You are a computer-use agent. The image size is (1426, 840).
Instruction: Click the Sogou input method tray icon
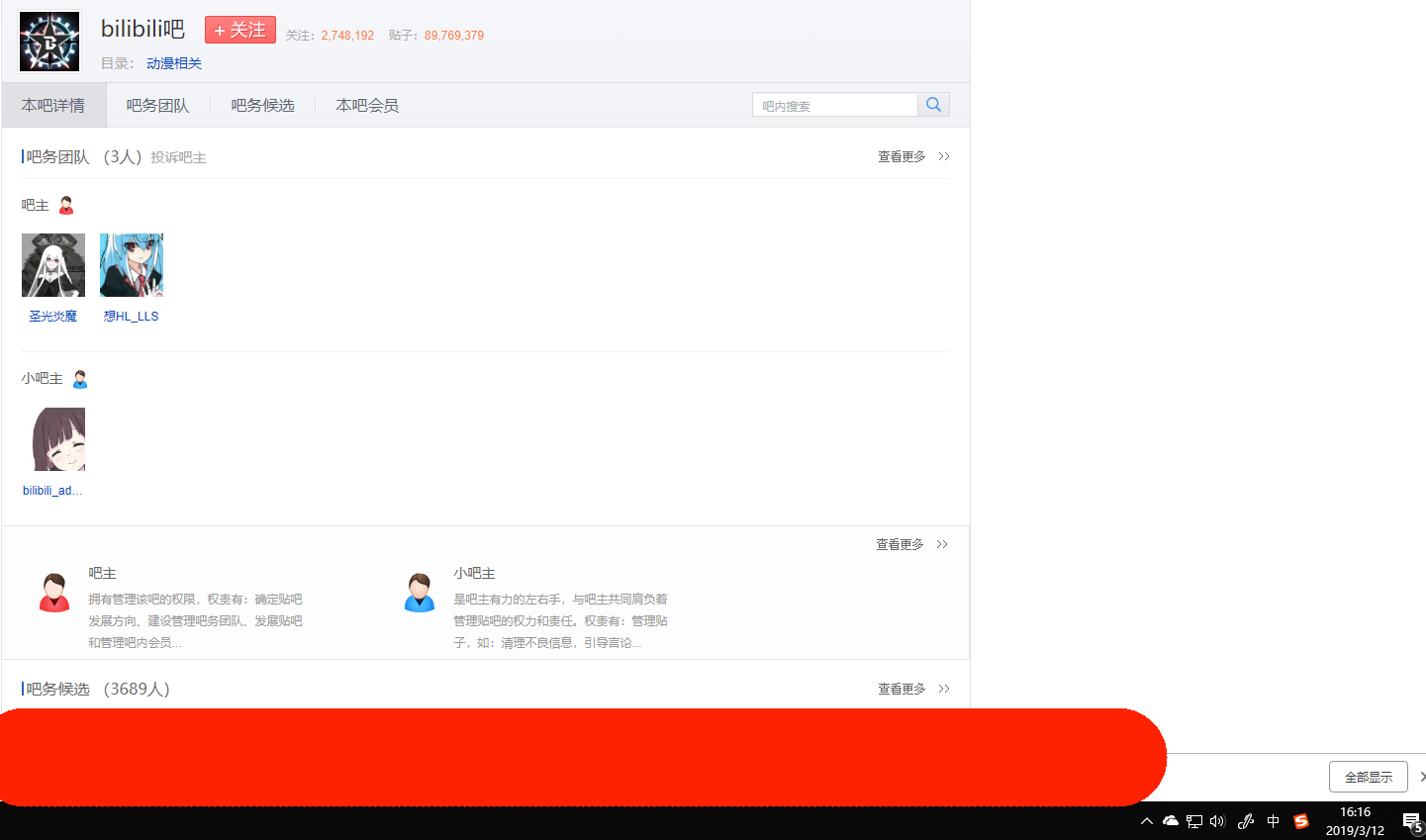click(x=1301, y=821)
